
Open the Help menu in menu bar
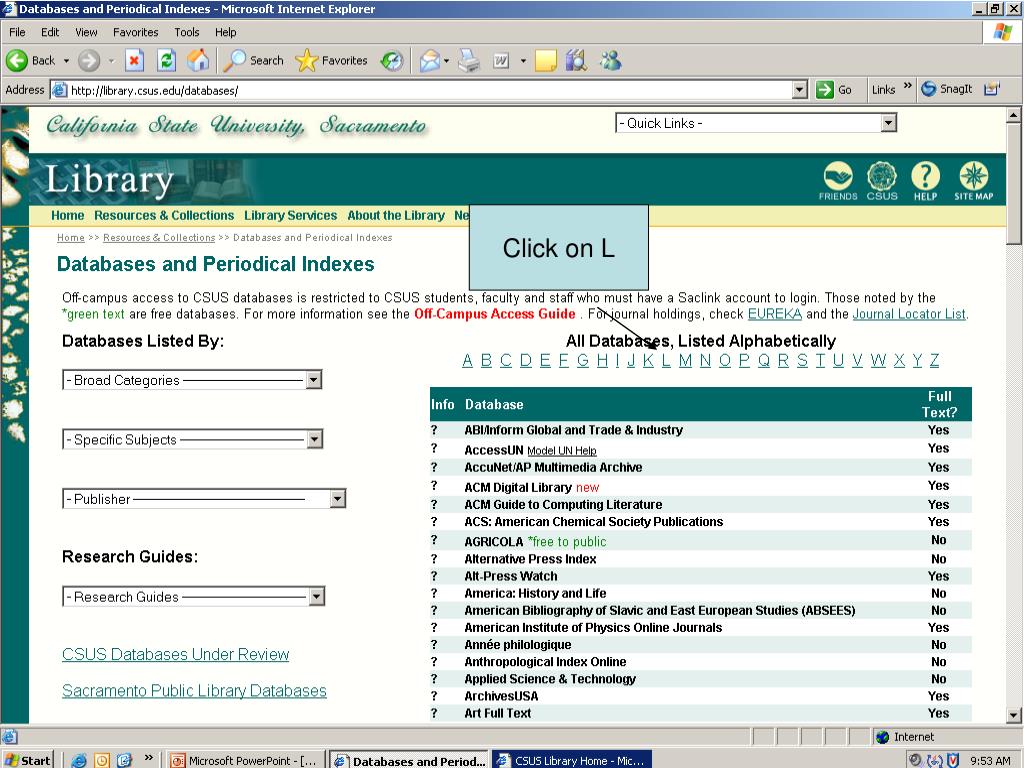point(225,32)
